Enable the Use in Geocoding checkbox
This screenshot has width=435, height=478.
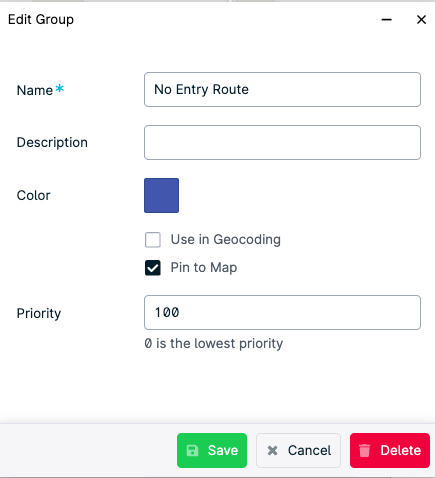[153, 240]
